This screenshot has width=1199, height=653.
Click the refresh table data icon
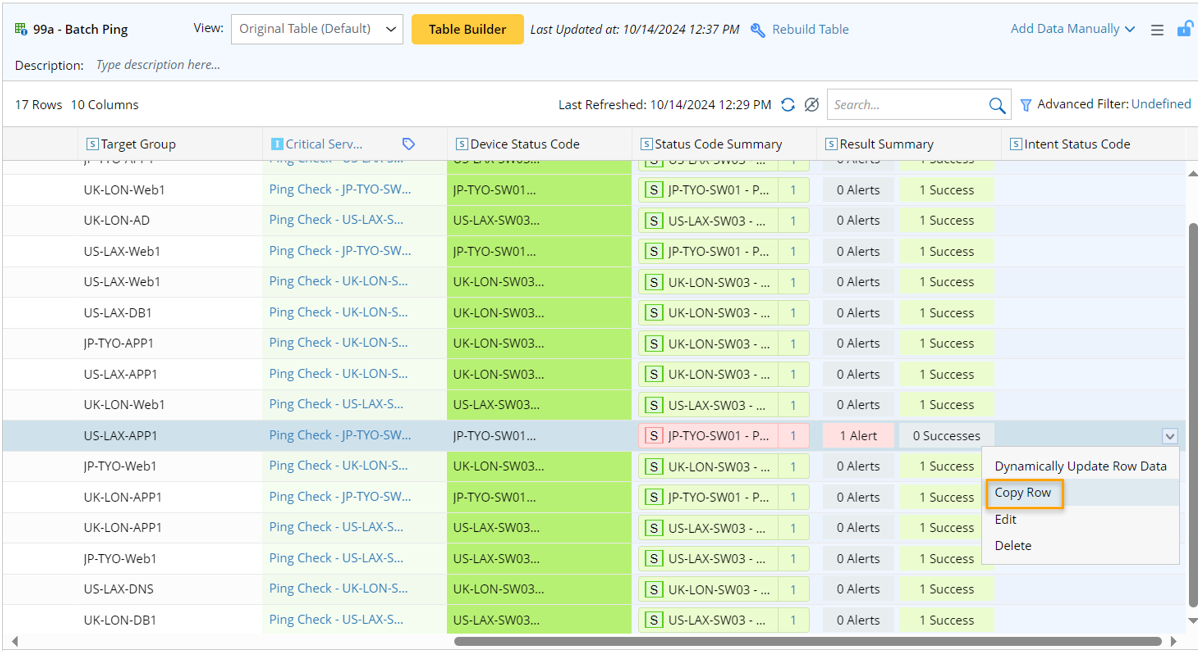(788, 105)
